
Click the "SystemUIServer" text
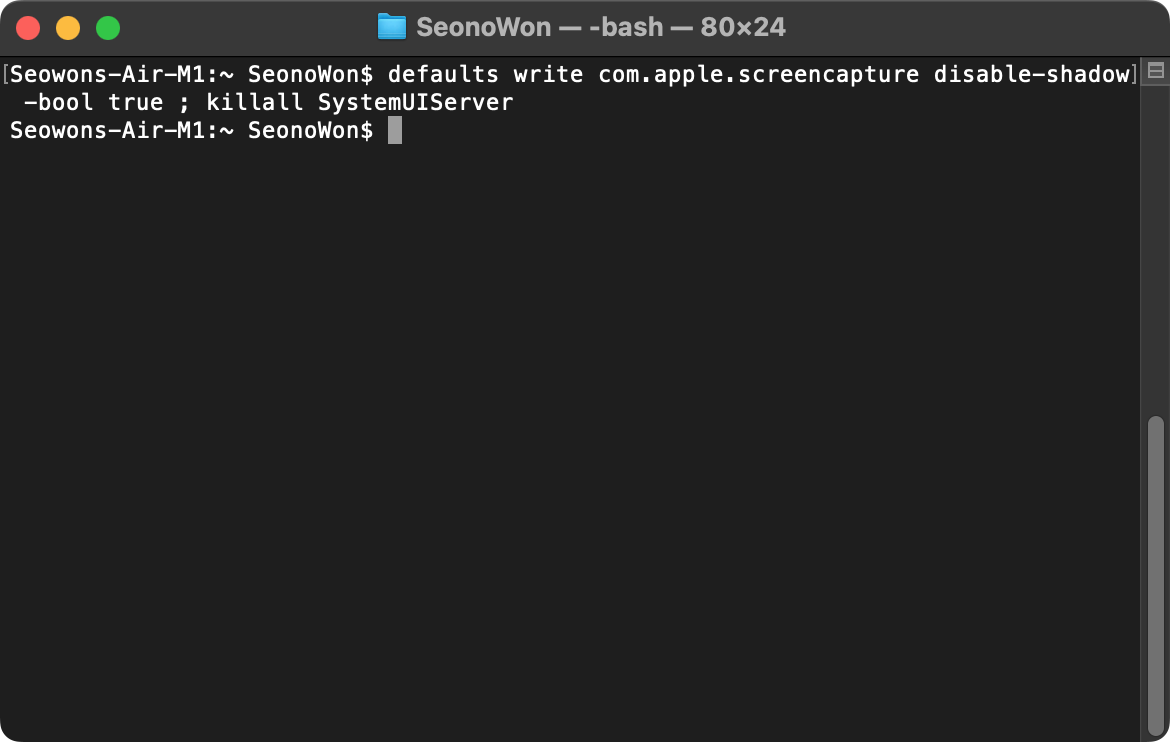click(x=416, y=102)
